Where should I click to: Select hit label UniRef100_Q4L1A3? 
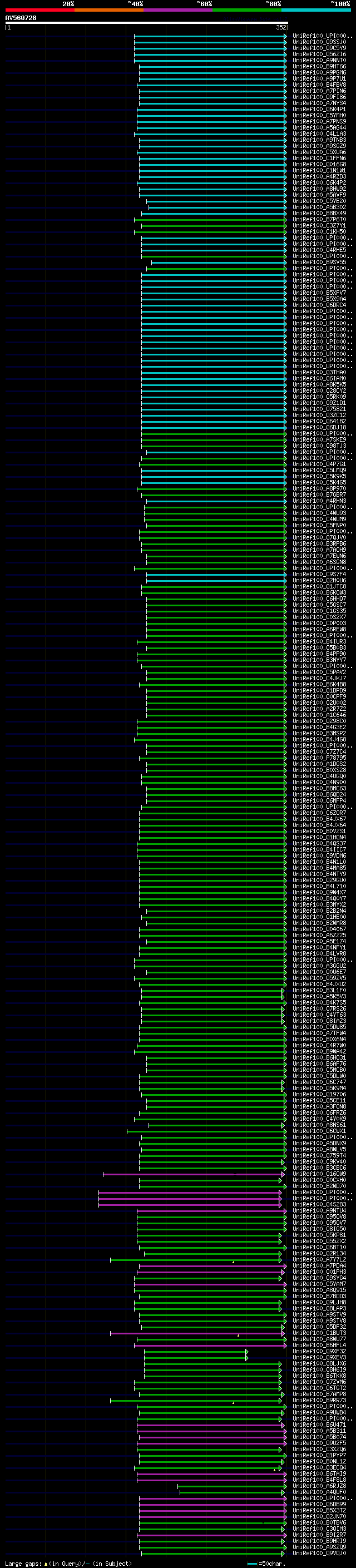coord(319,134)
